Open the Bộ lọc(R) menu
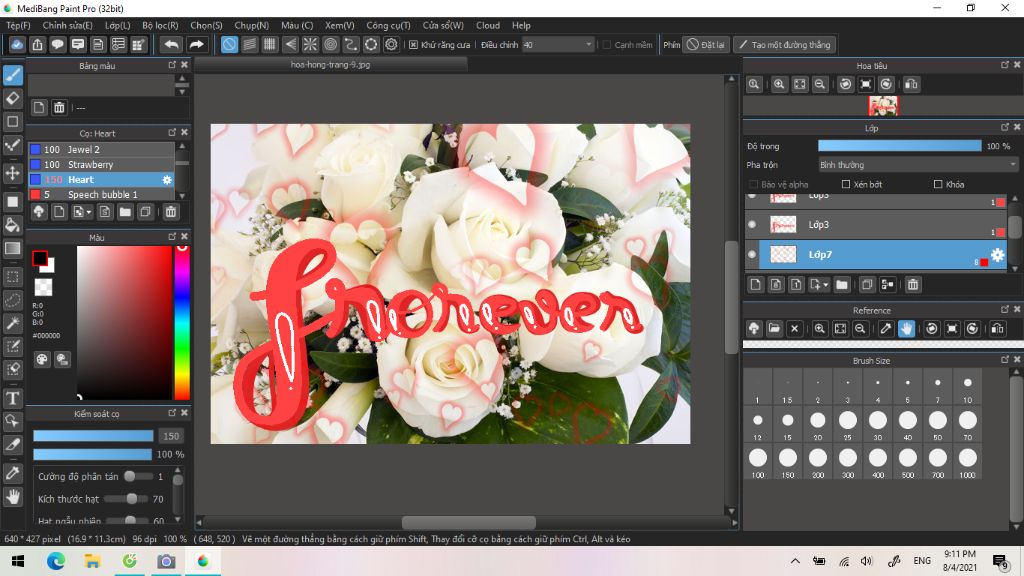 click(160, 25)
